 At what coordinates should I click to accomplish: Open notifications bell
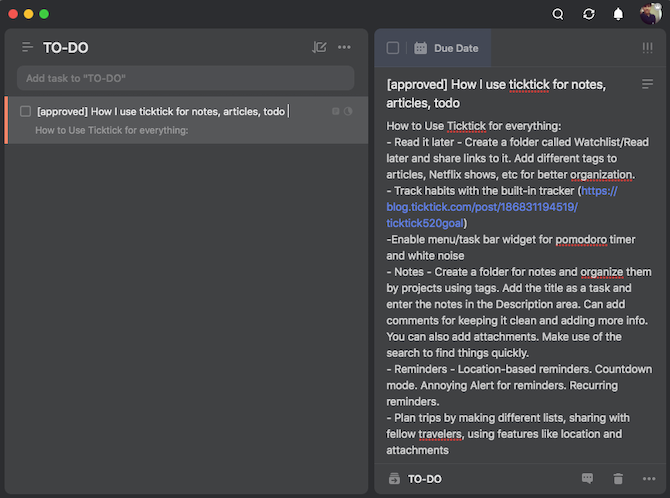pos(618,14)
